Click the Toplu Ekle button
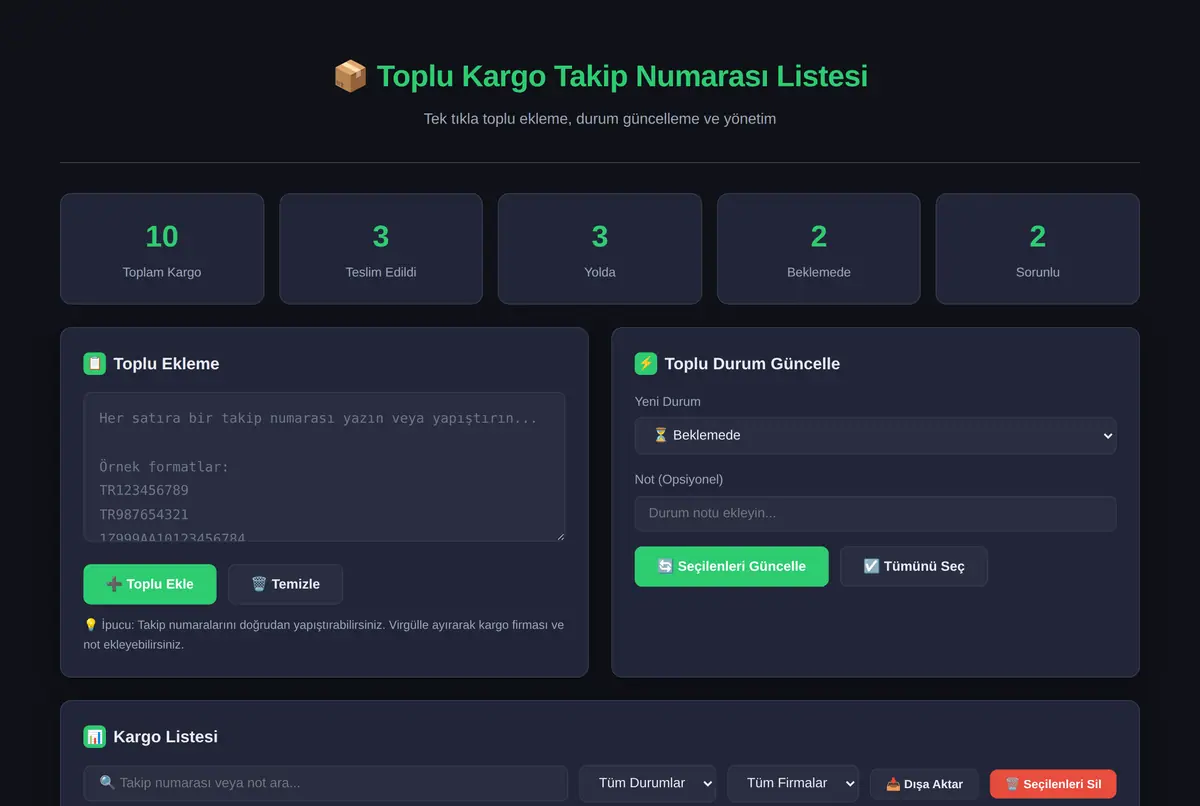This screenshot has height=806, width=1200. (x=150, y=584)
